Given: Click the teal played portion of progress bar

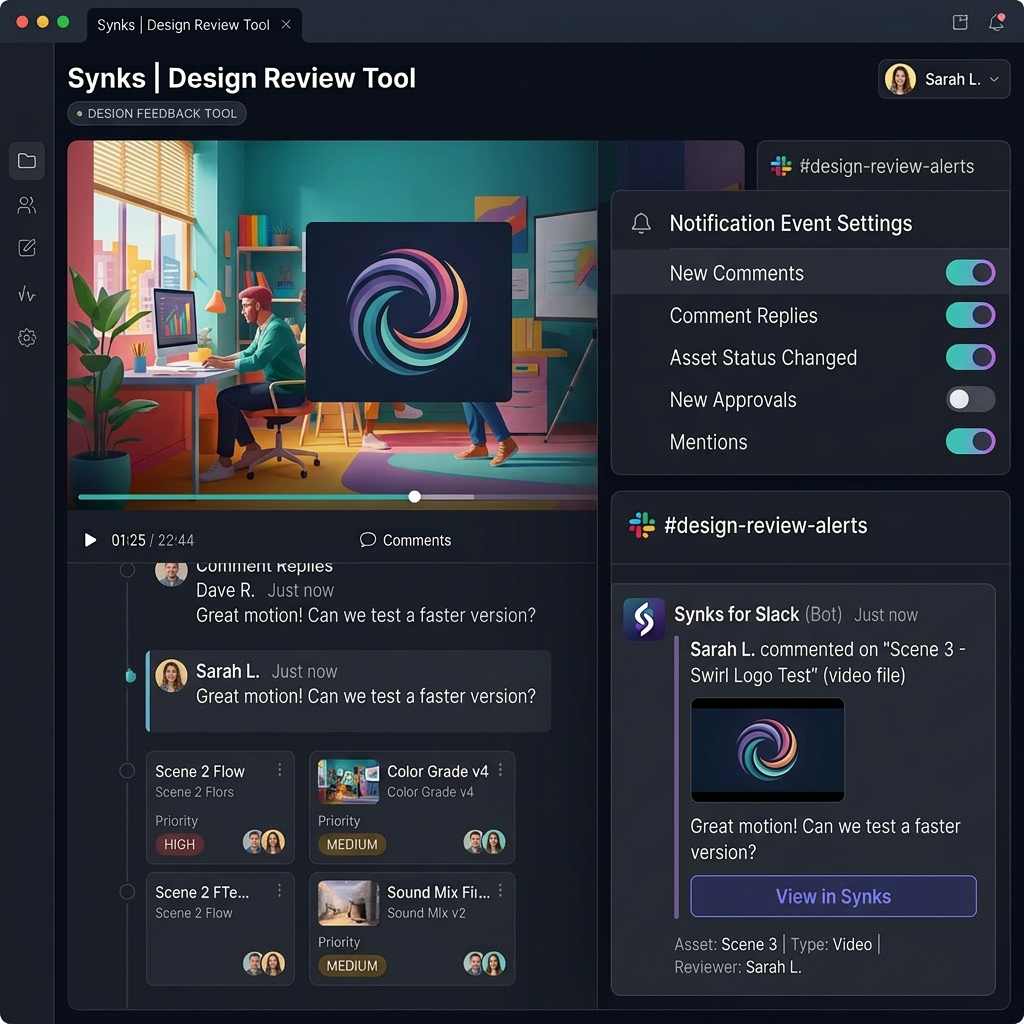Looking at the screenshot, I should pos(245,497).
